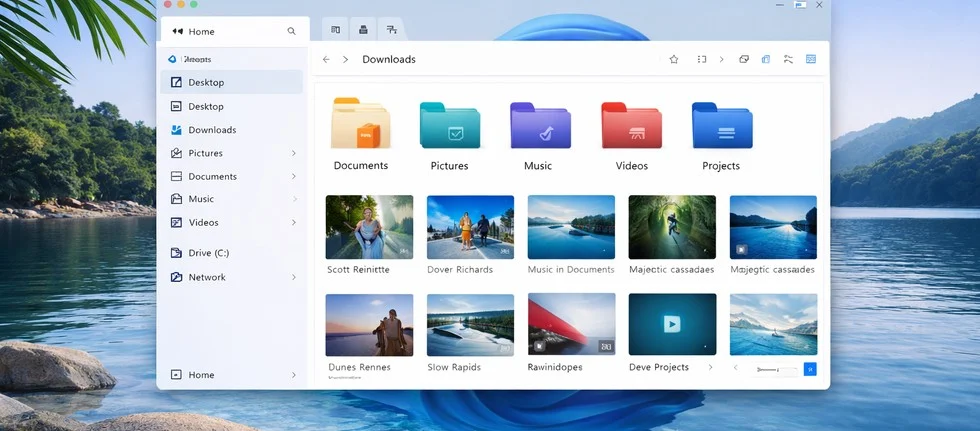Select Downloads in the sidebar

[212, 130]
